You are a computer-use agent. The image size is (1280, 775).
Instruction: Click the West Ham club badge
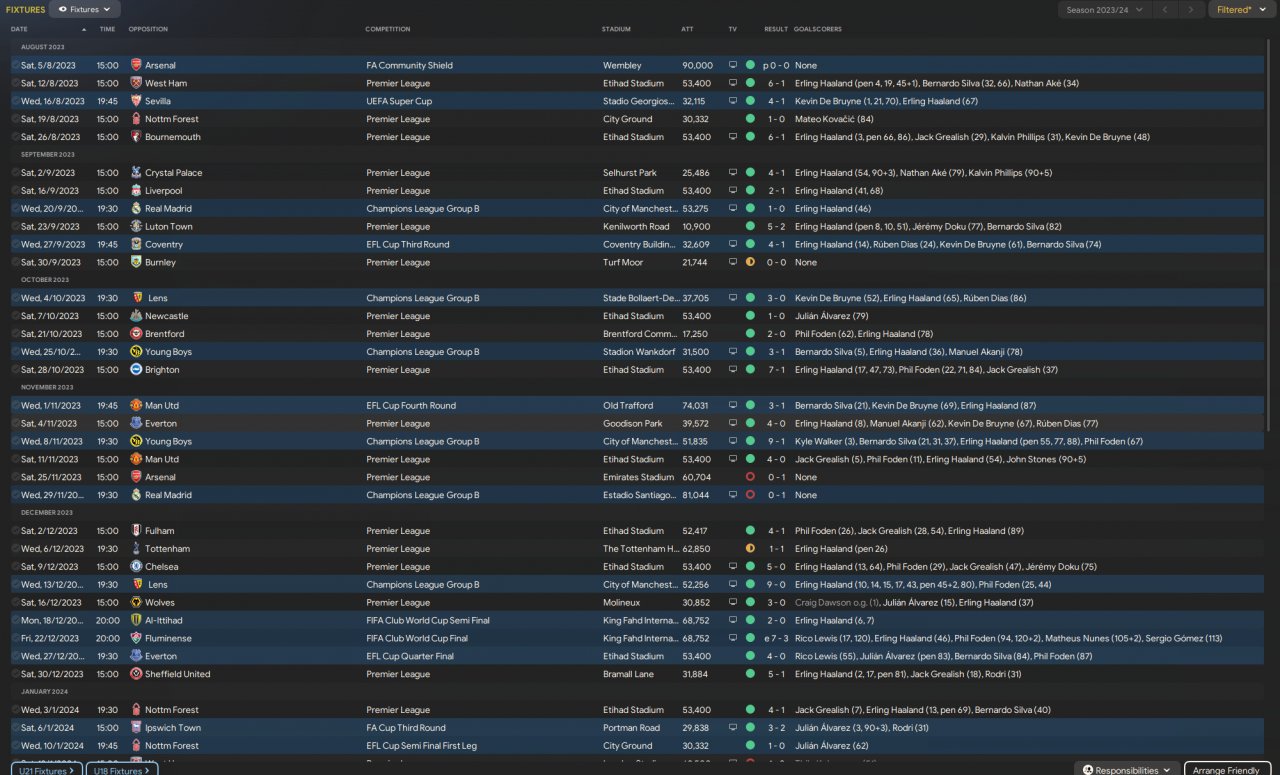[135, 83]
